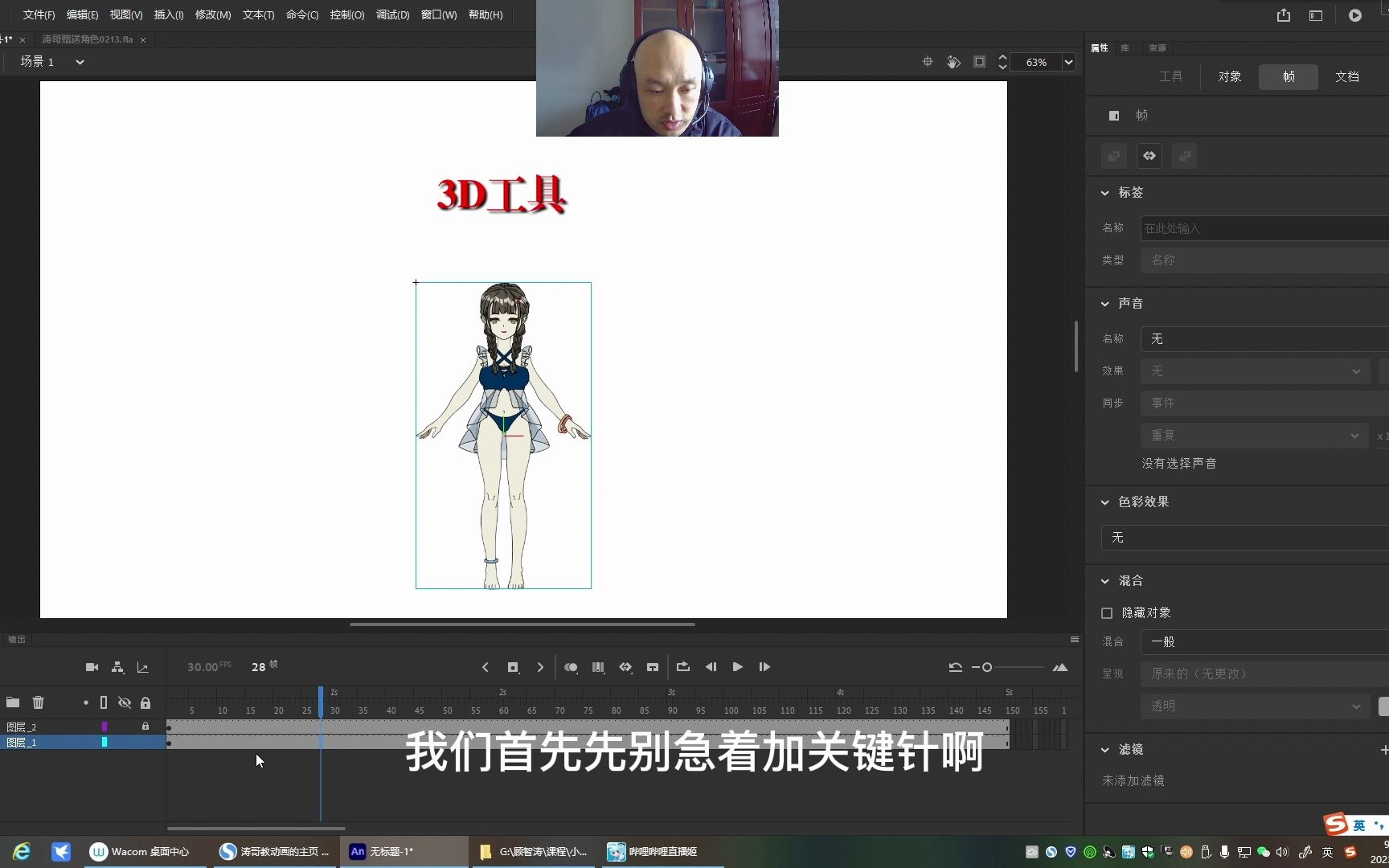Switch to the 库 panel tab
This screenshot has height=868, width=1389.
pos(1125,48)
